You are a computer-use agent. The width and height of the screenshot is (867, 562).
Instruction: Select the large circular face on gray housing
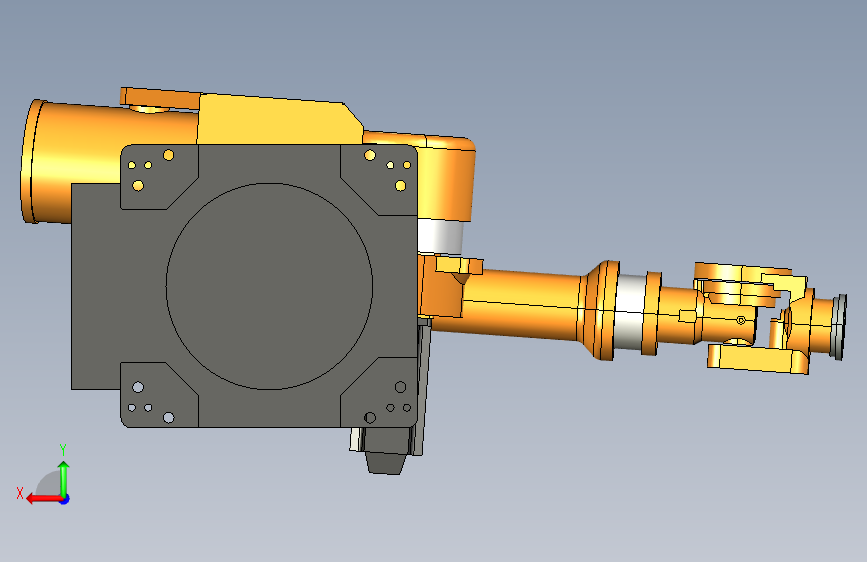coord(269,286)
